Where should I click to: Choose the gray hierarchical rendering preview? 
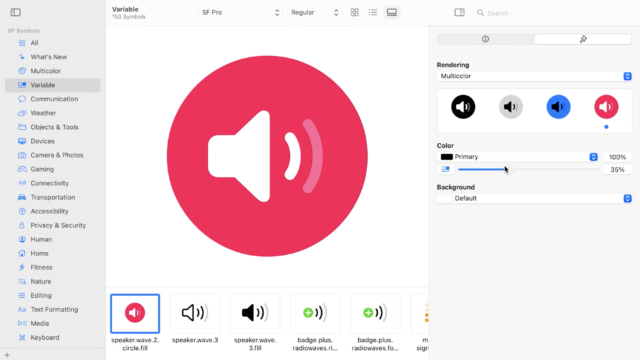pos(511,107)
